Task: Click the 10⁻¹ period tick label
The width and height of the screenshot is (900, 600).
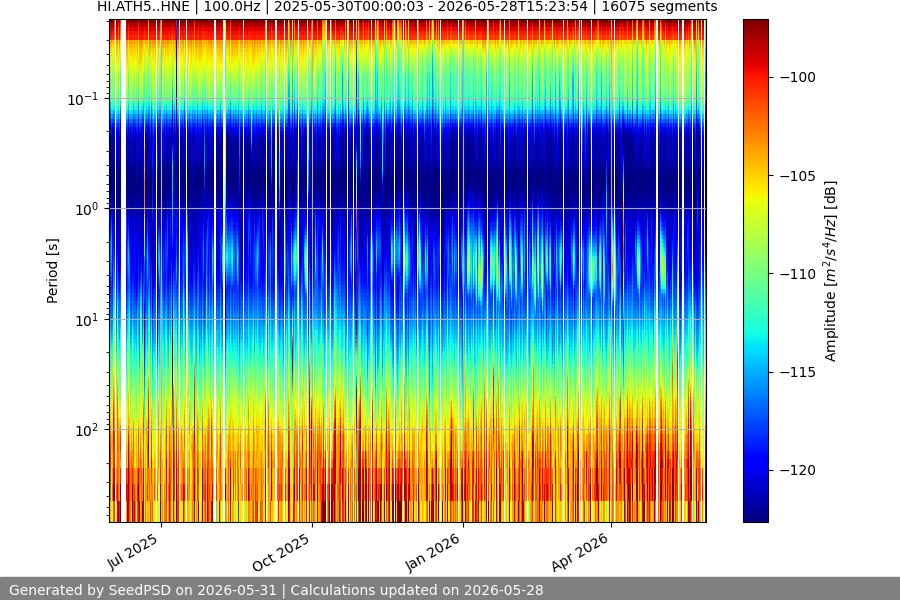Action: tap(83, 99)
